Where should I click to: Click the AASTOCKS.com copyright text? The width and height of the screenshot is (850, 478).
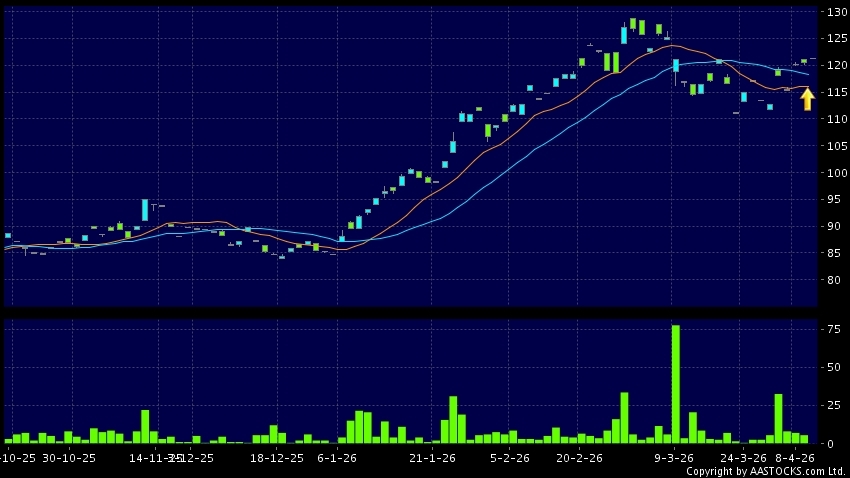click(x=765, y=471)
